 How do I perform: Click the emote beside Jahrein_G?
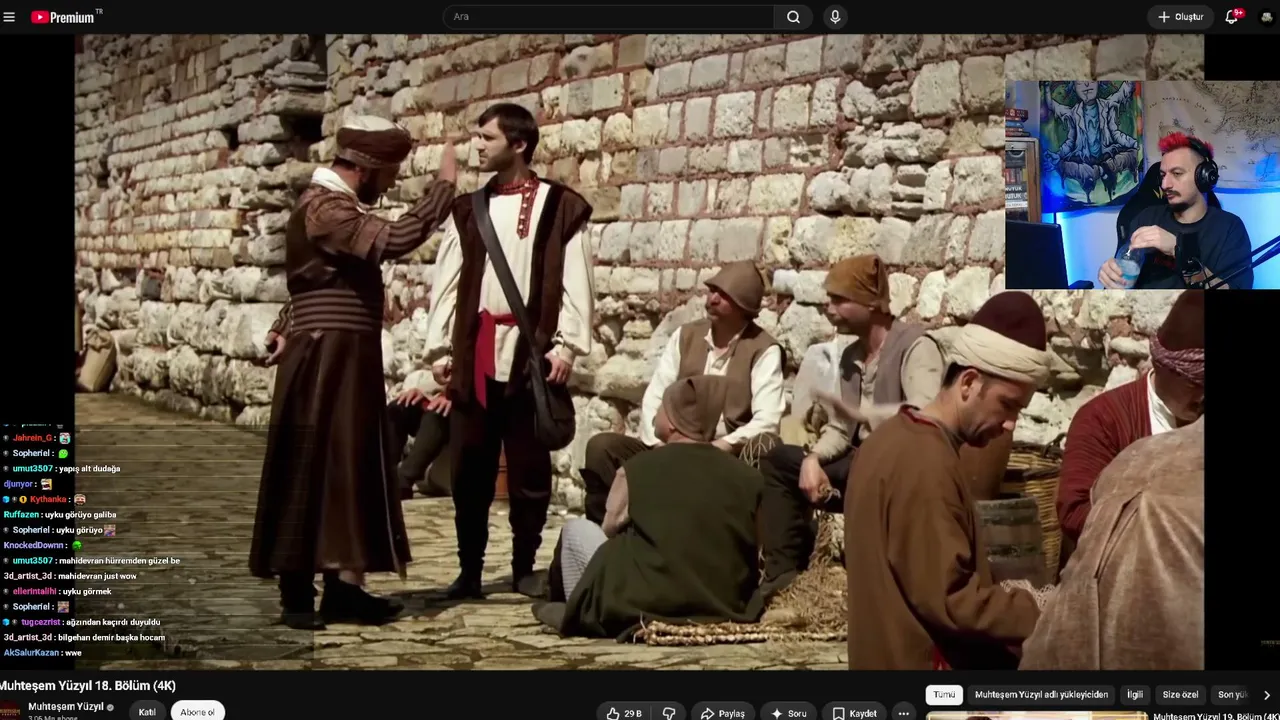point(65,438)
